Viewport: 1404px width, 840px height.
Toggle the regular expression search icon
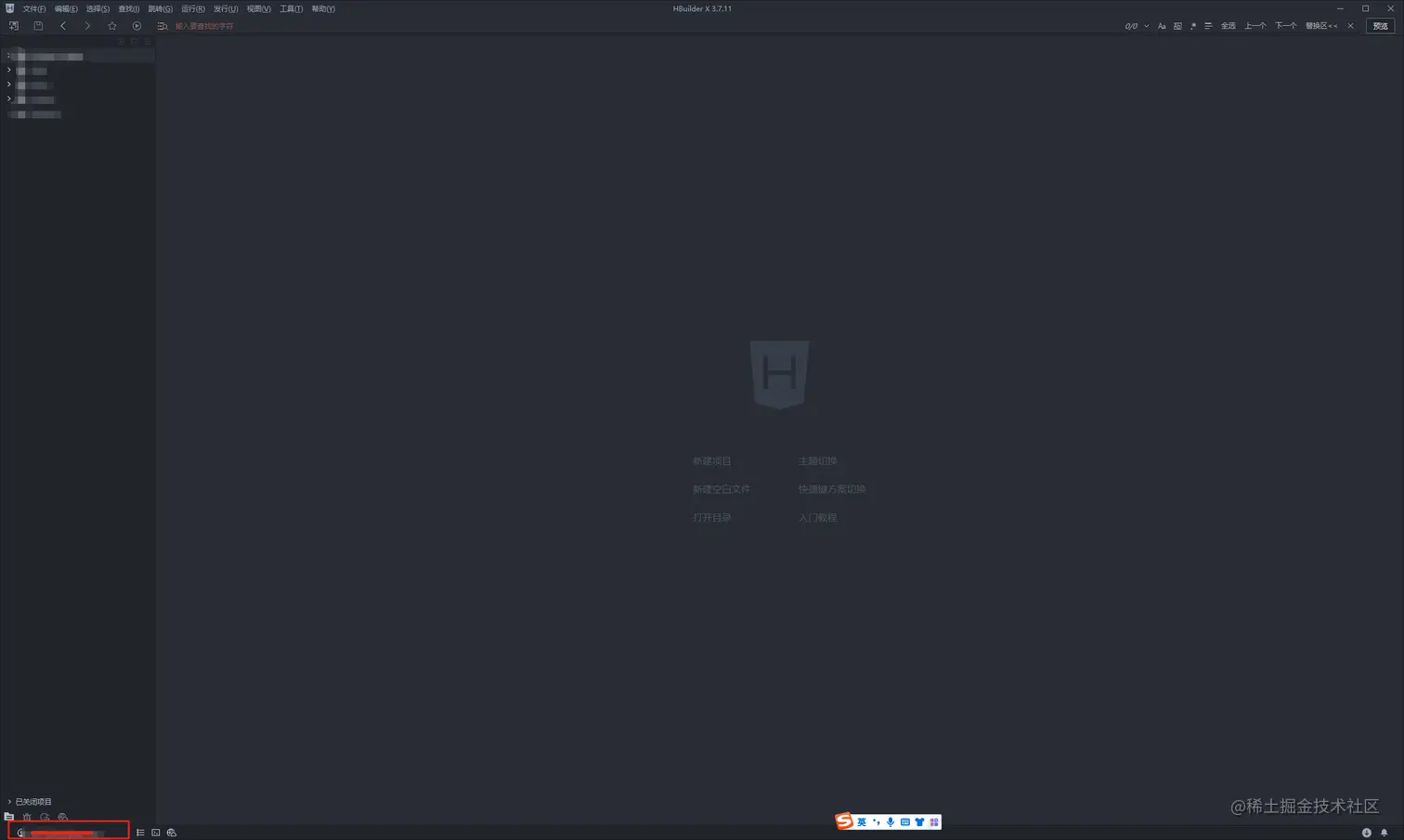click(x=1193, y=26)
